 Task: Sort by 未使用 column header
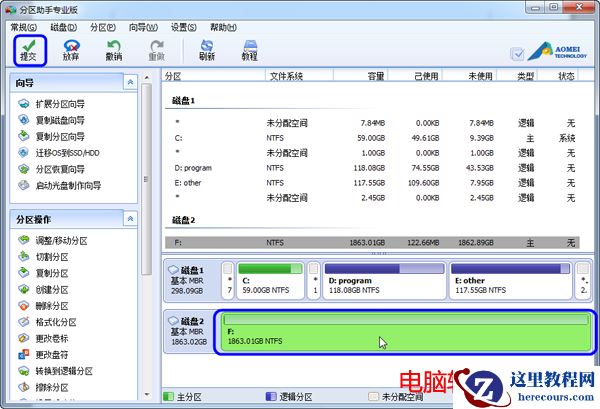point(470,76)
